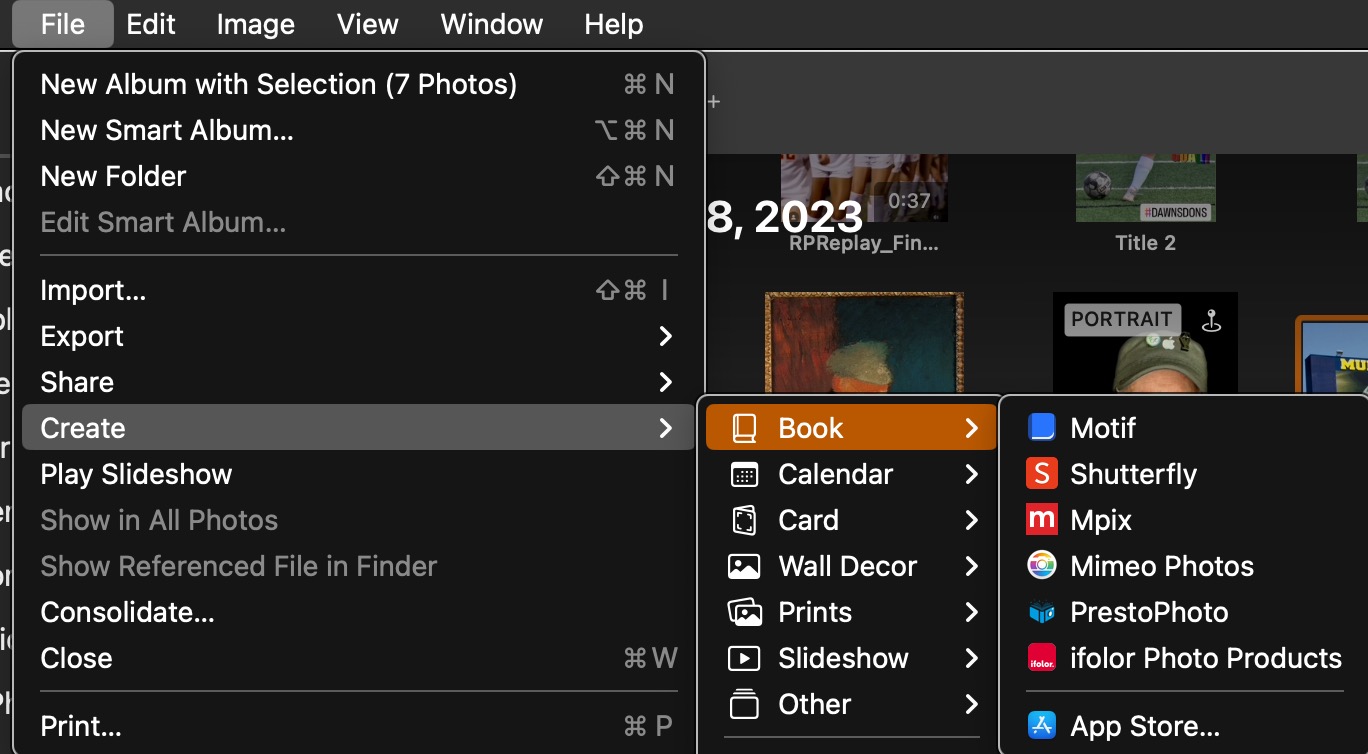
Task: Click New Smart Album
Action: pyautogui.click(x=166, y=130)
